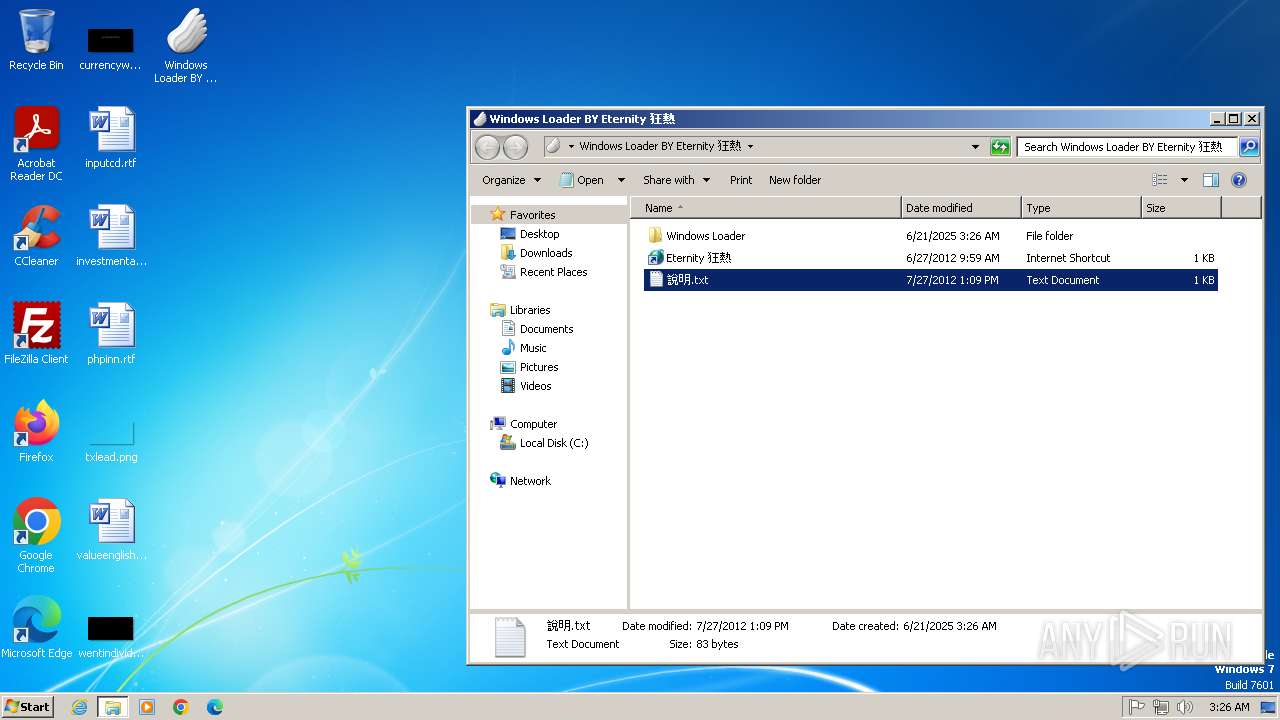Screen dimensions: 1280x720
Task: Sort by the Type column header
Action: [1081, 208]
